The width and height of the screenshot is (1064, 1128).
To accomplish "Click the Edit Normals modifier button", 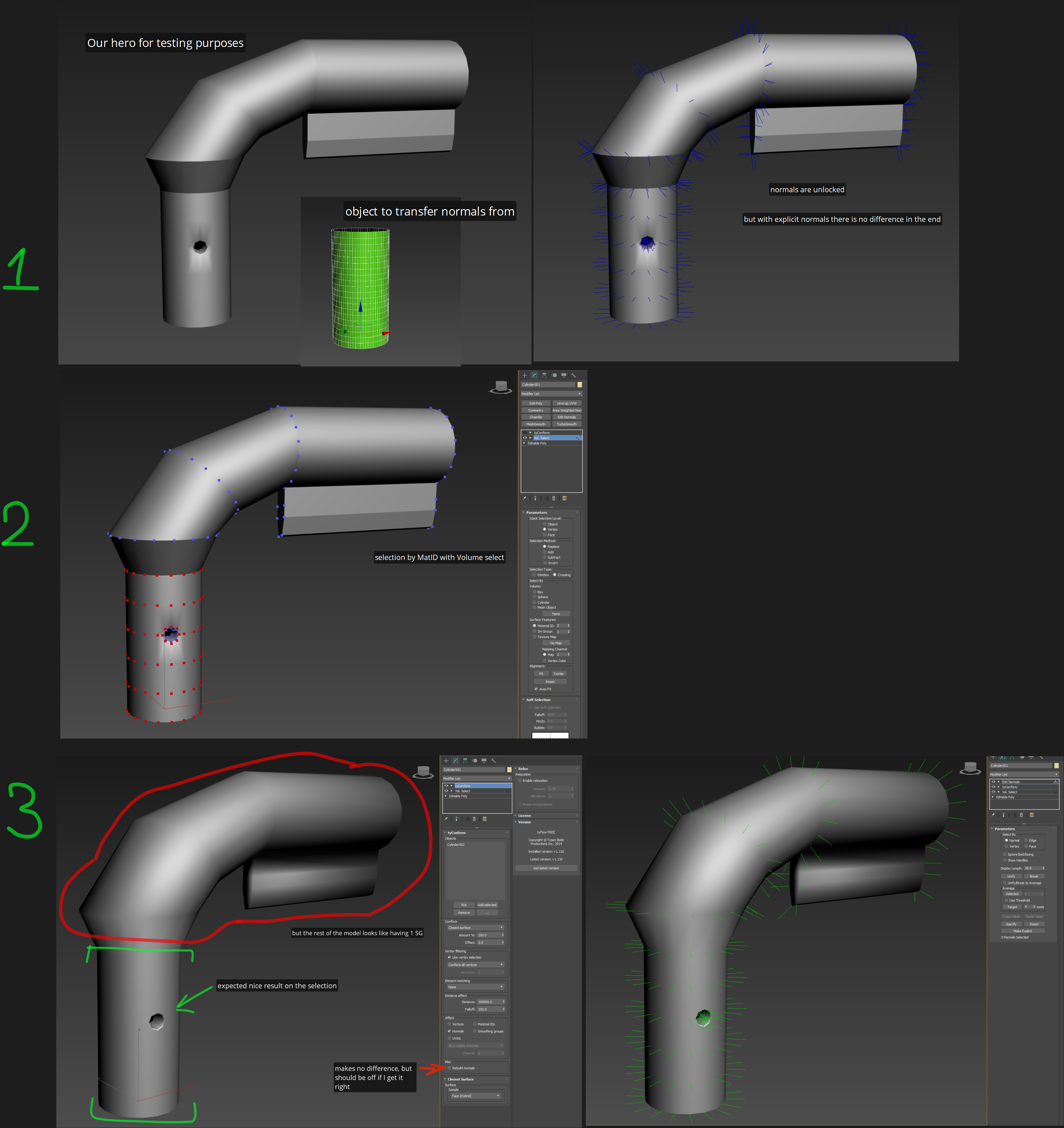I will [566, 417].
